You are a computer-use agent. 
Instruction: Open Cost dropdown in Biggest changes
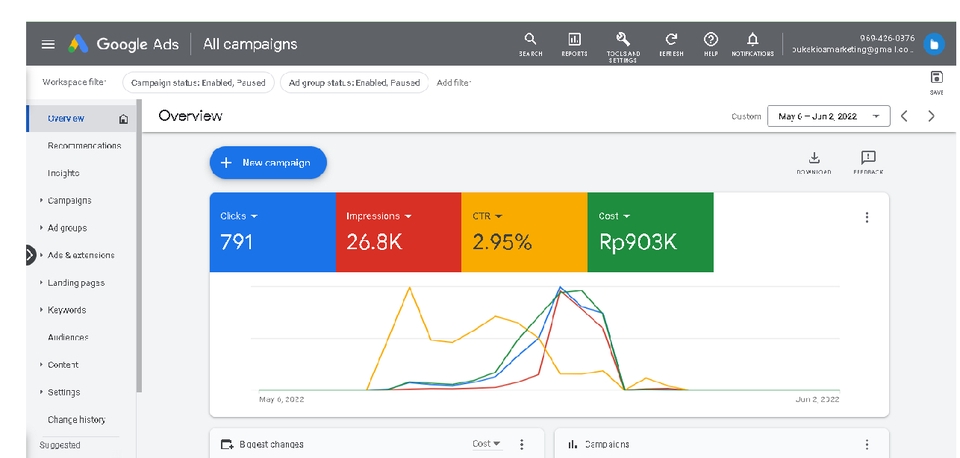tap(487, 444)
